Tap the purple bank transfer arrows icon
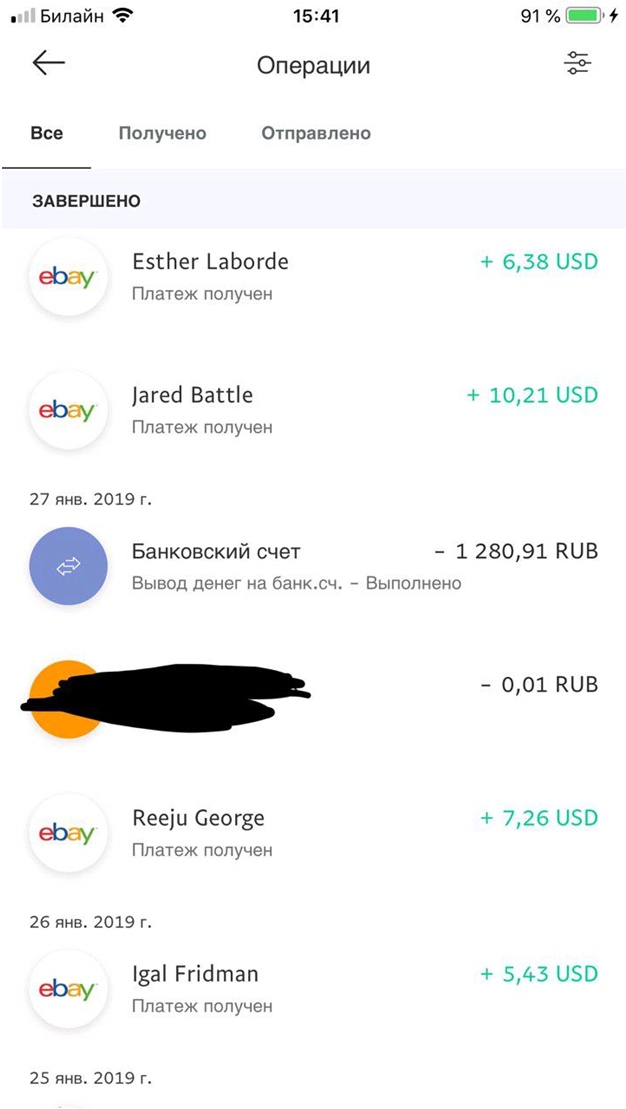This screenshot has width=626, height=1109. (x=67, y=566)
